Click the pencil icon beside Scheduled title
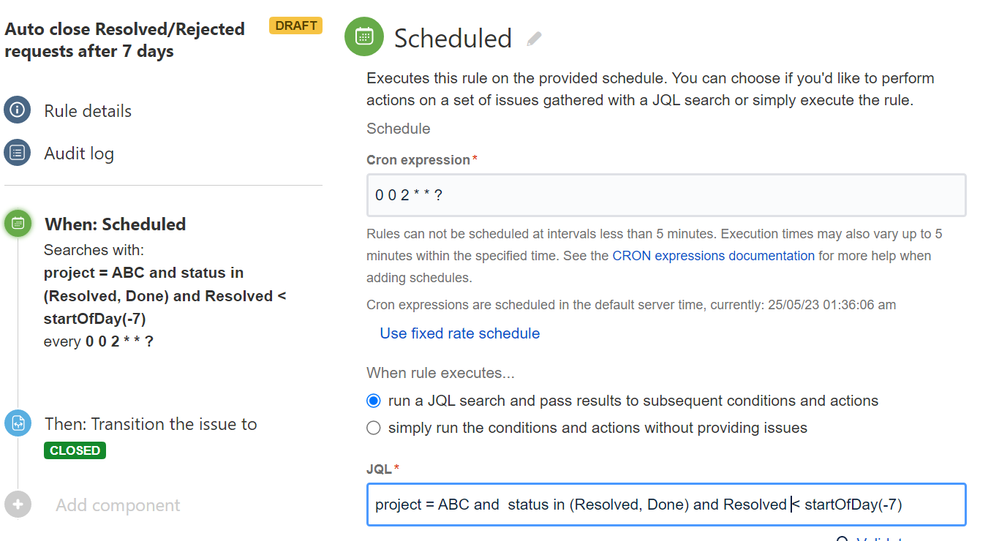Screen dimensions: 999x541 tap(534, 39)
